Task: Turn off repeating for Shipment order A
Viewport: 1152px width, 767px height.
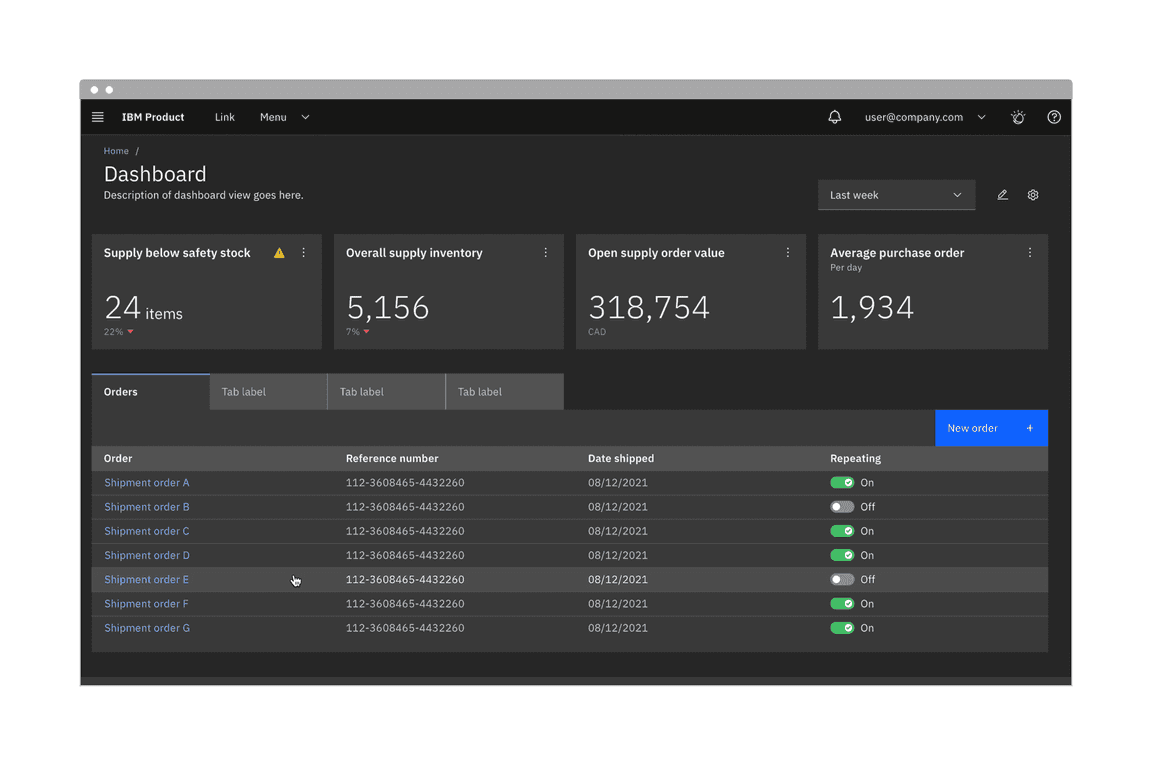Action: click(x=842, y=482)
